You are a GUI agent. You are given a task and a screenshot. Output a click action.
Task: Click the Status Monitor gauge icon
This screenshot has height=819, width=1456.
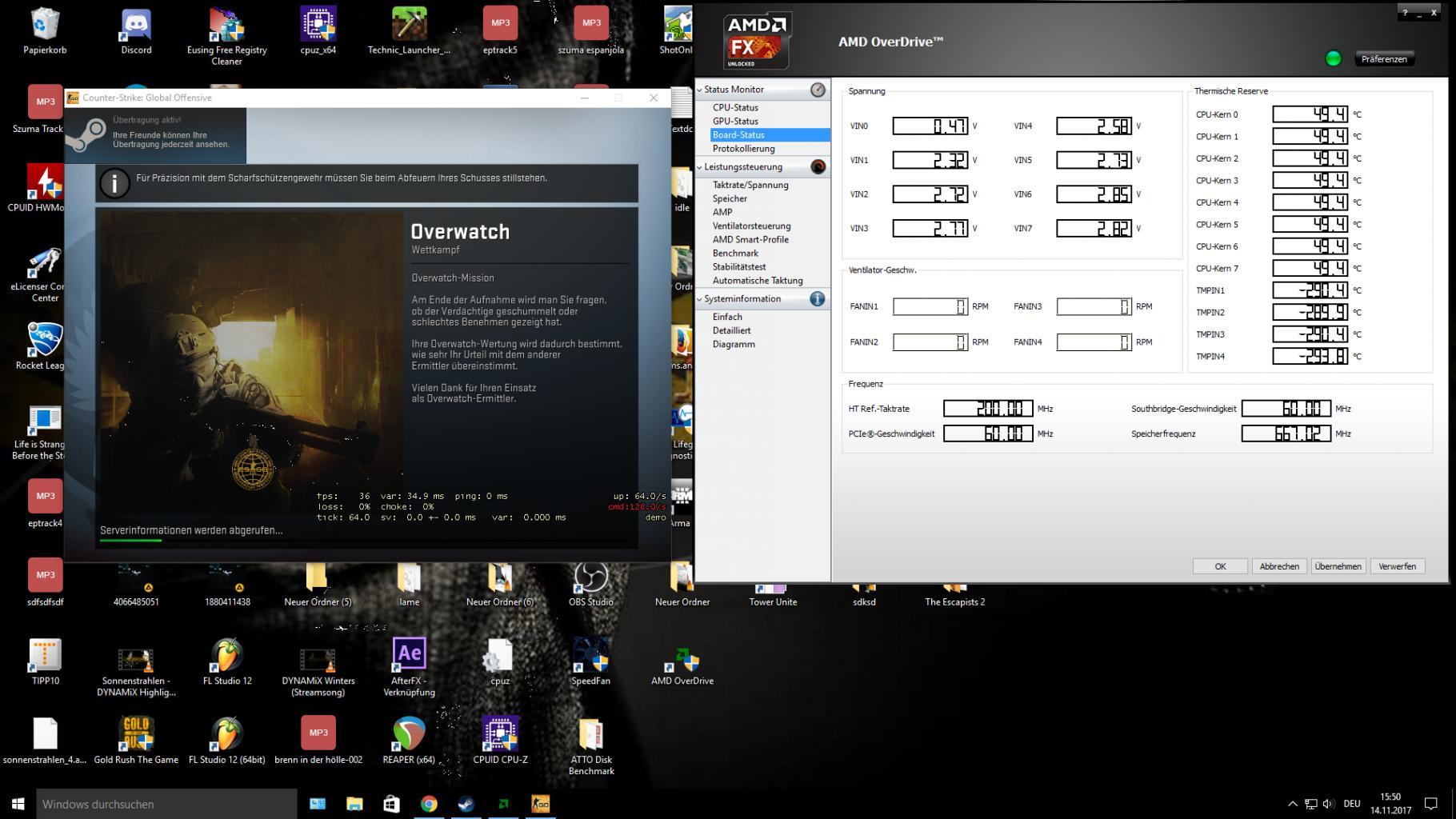click(818, 90)
